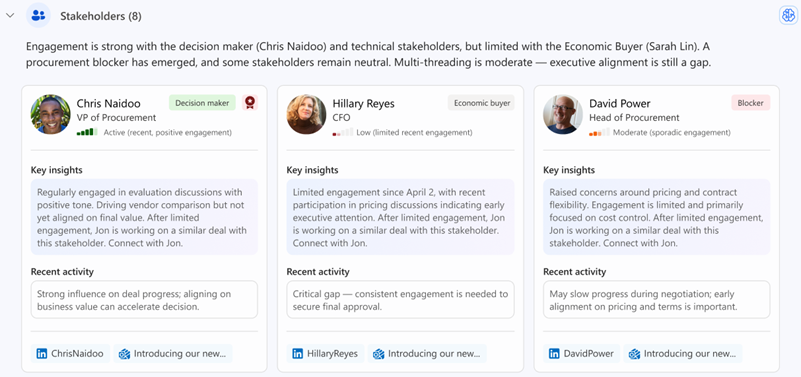Click Hillary Reyes's key insights box
The image size is (801, 377).
tap(400, 217)
